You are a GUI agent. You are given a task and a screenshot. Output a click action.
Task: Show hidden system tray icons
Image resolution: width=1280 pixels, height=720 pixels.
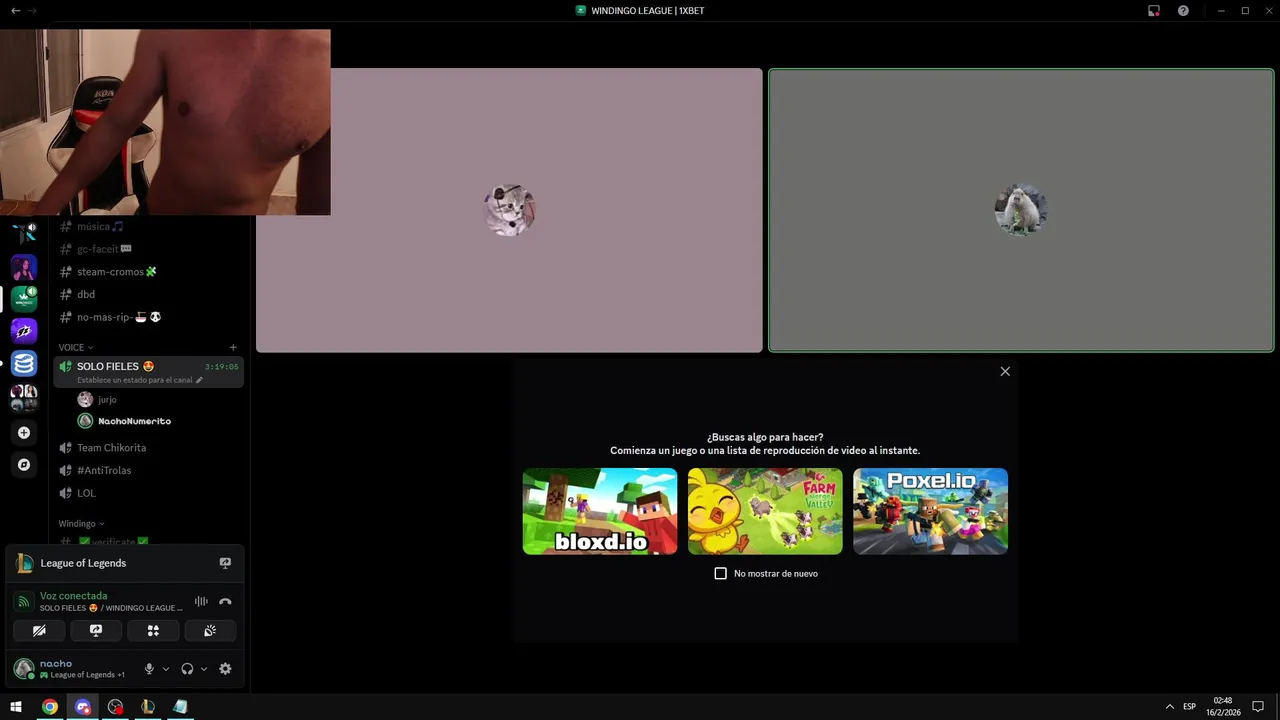tap(1169, 706)
